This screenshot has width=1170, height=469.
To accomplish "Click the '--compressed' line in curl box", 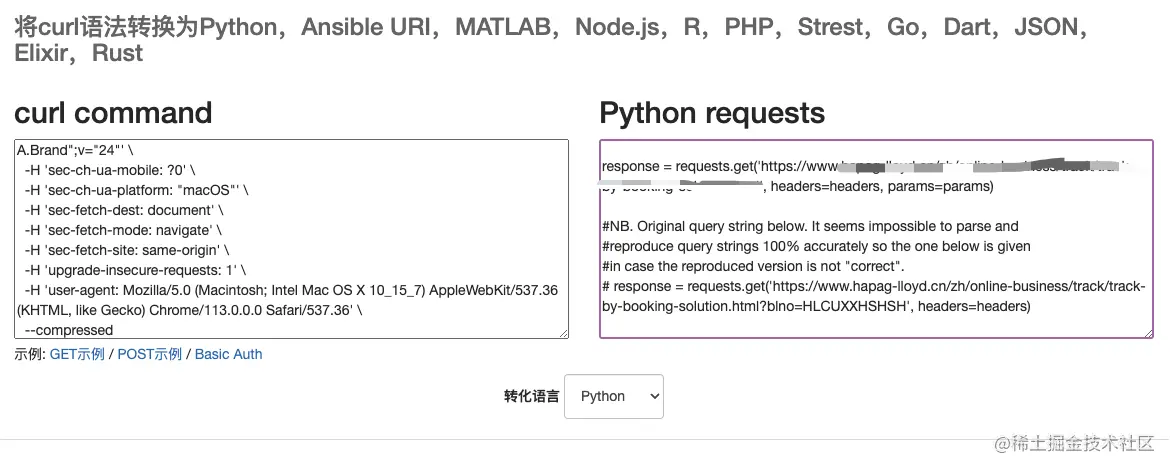I will (69, 330).
